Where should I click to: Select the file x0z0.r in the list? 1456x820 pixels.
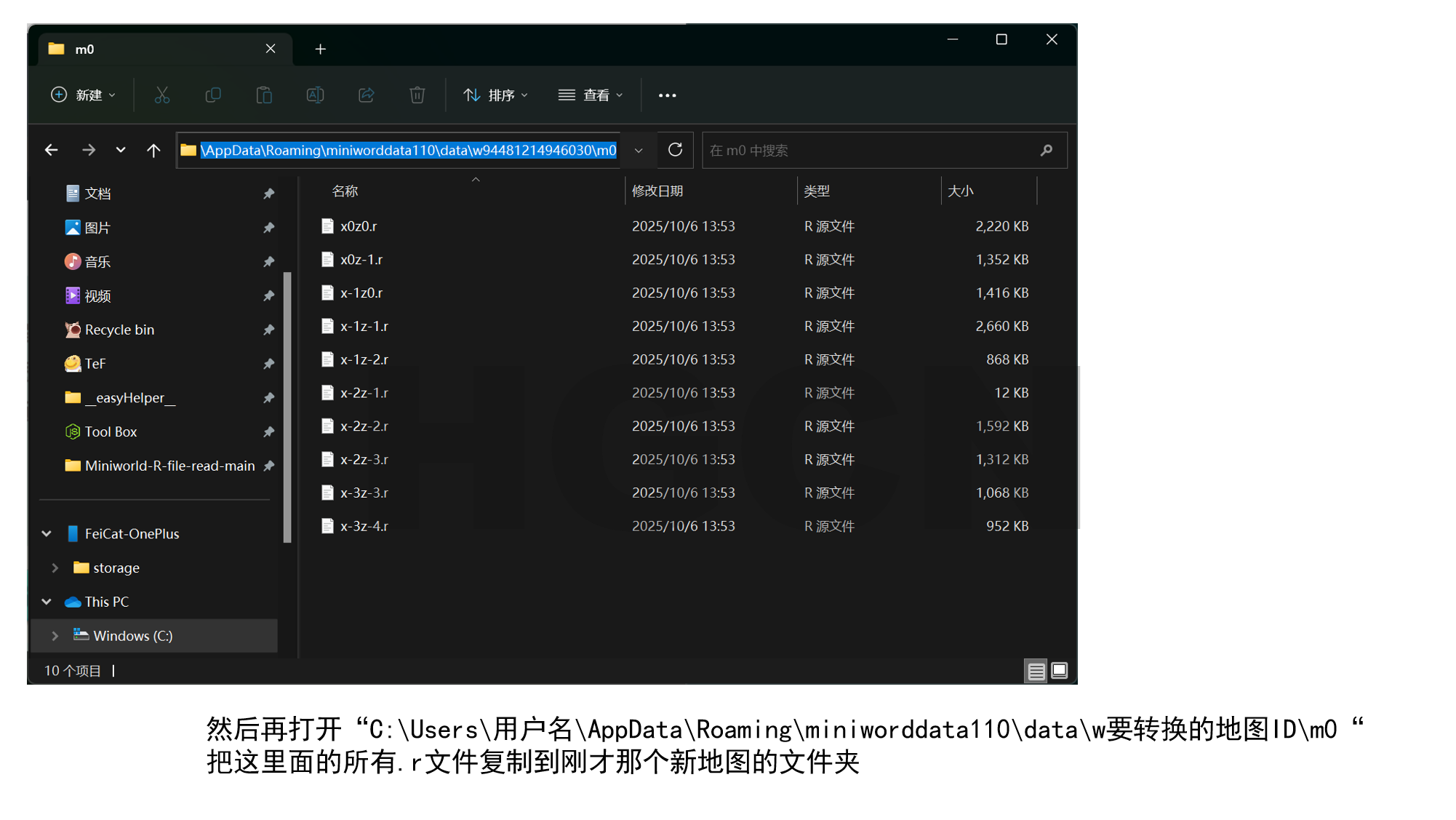click(359, 226)
